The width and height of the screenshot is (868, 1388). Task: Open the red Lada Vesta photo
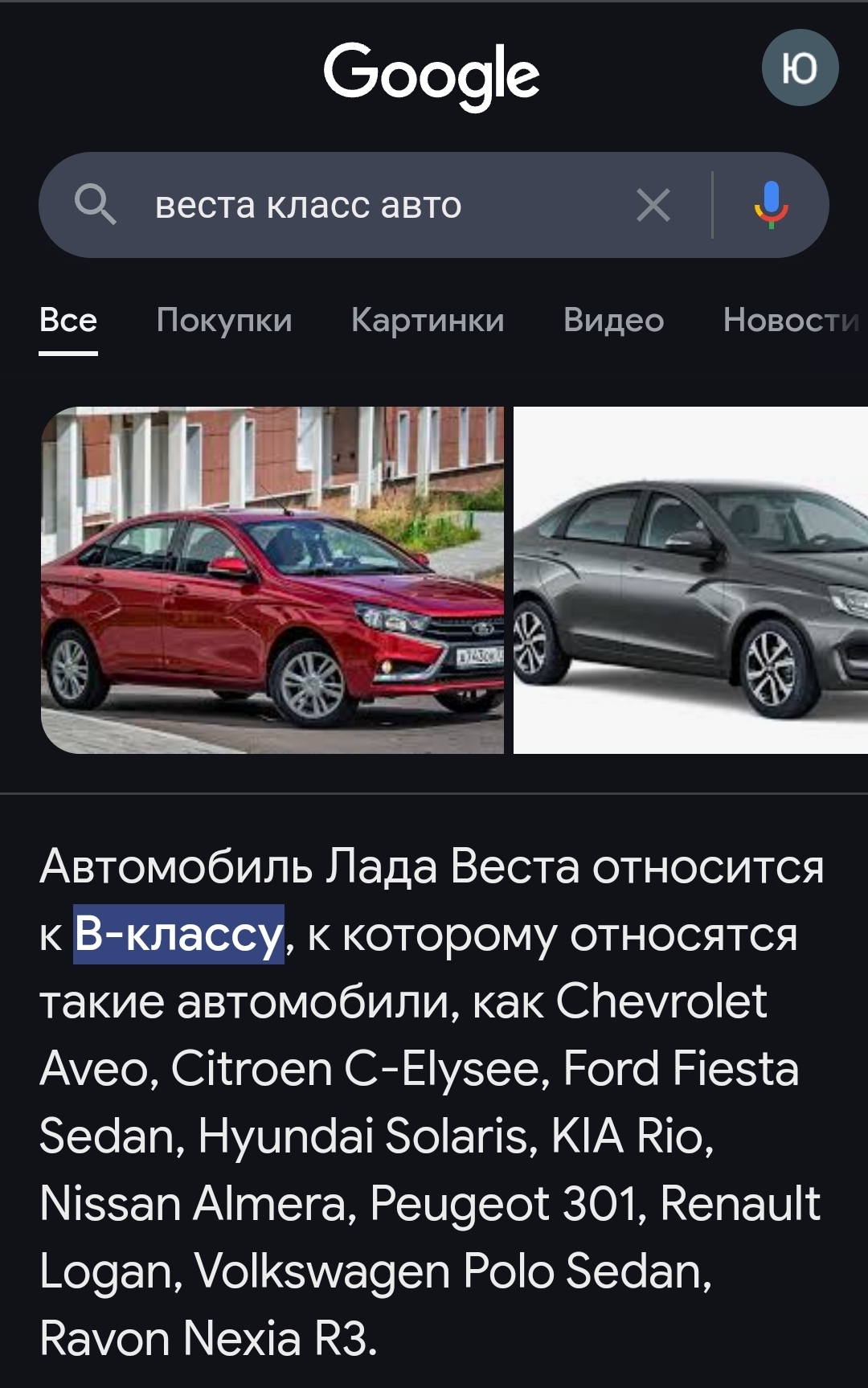click(x=272, y=580)
